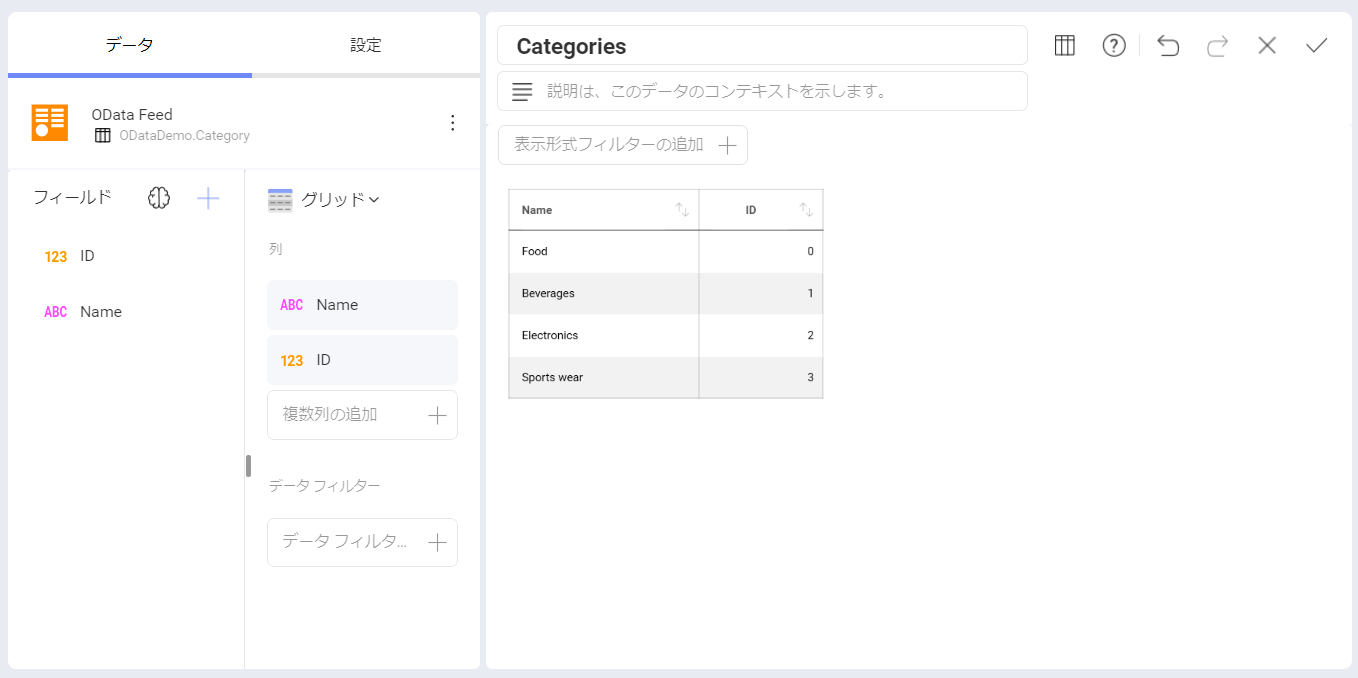This screenshot has height=678, width=1358.
Task: Sort by the ID column arrows
Action: pos(806,210)
